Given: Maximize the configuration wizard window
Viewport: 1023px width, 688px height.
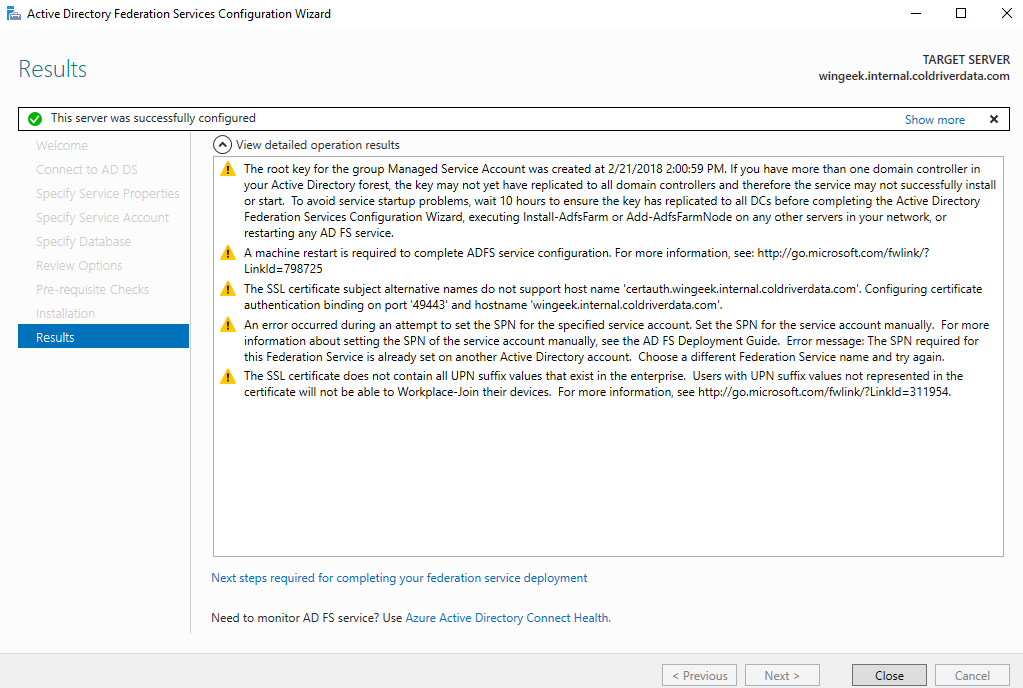Looking at the screenshot, I should [x=961, y=14].
